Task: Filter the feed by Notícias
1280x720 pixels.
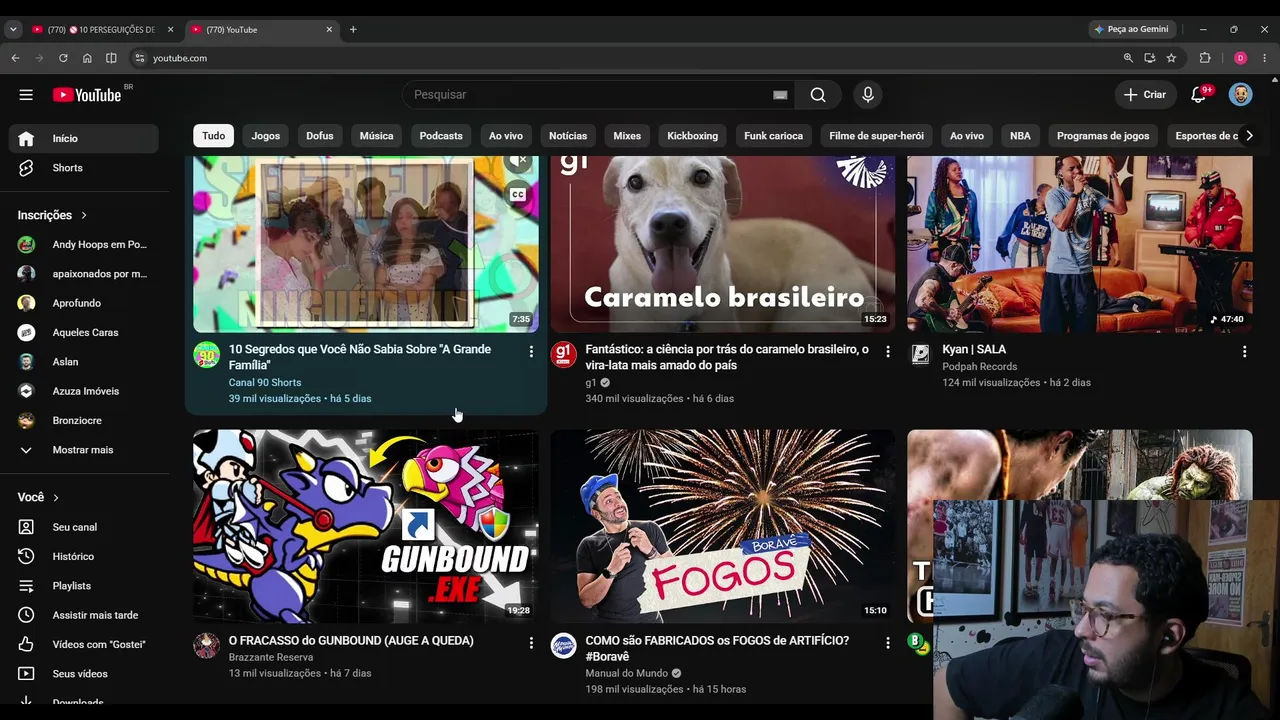Action: point(568,136)
